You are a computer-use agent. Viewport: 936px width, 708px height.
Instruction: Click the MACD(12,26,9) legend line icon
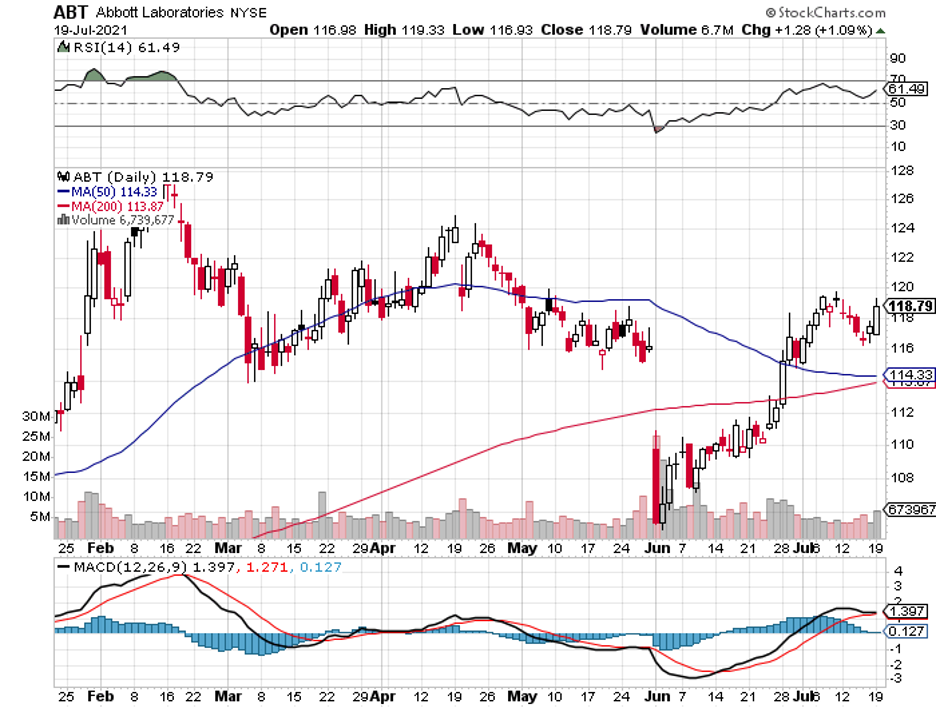click(62, 568)
